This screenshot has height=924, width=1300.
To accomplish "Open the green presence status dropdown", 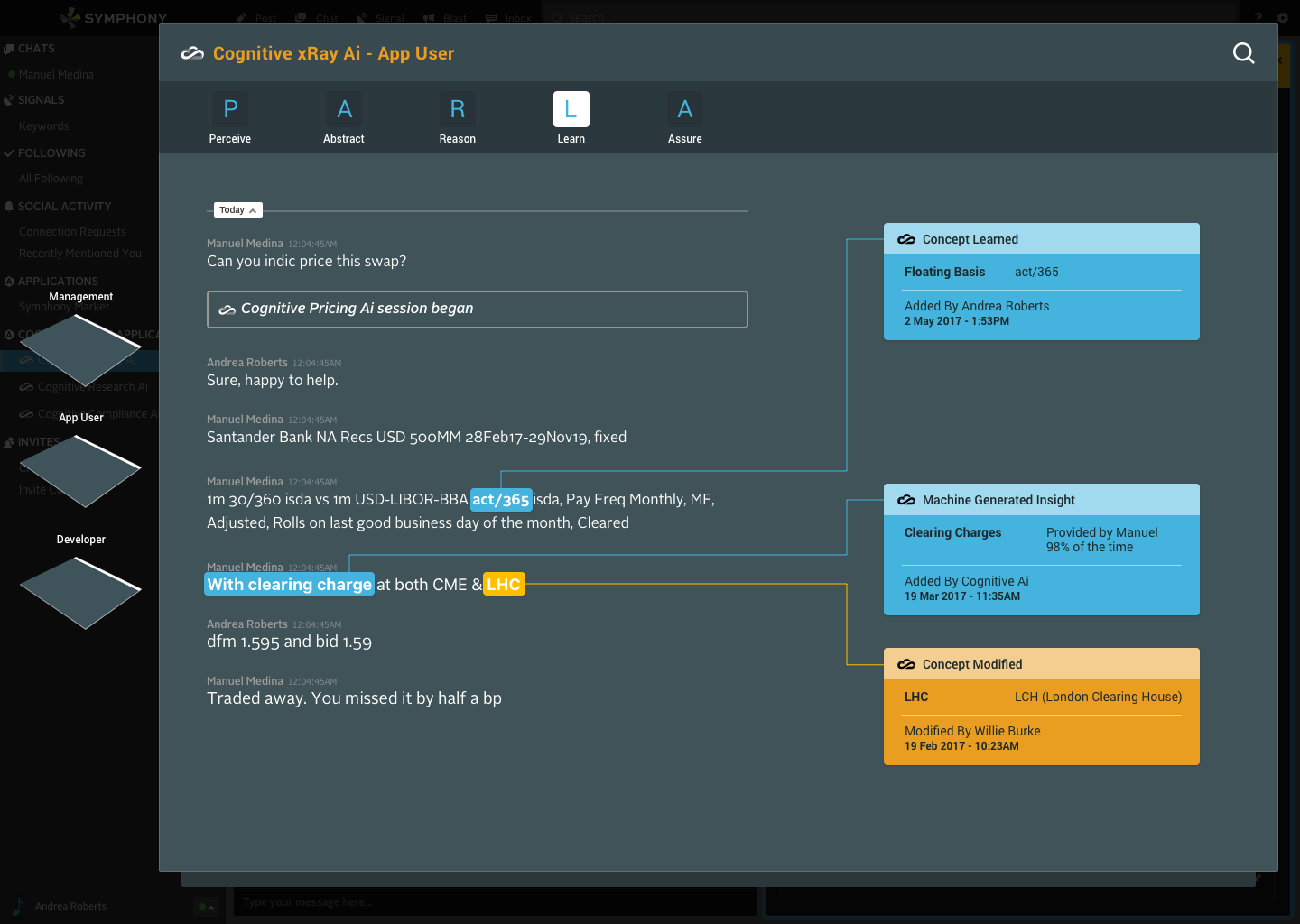I will (x=206, y=907).
